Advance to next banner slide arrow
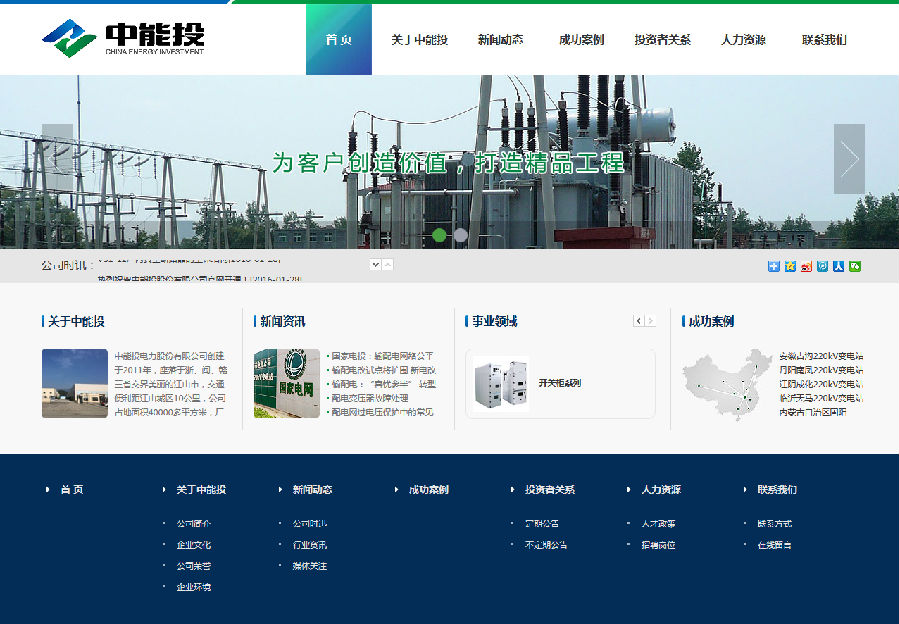Image resolution: width=899 pixels, height=624 pixels. point(849,159)
